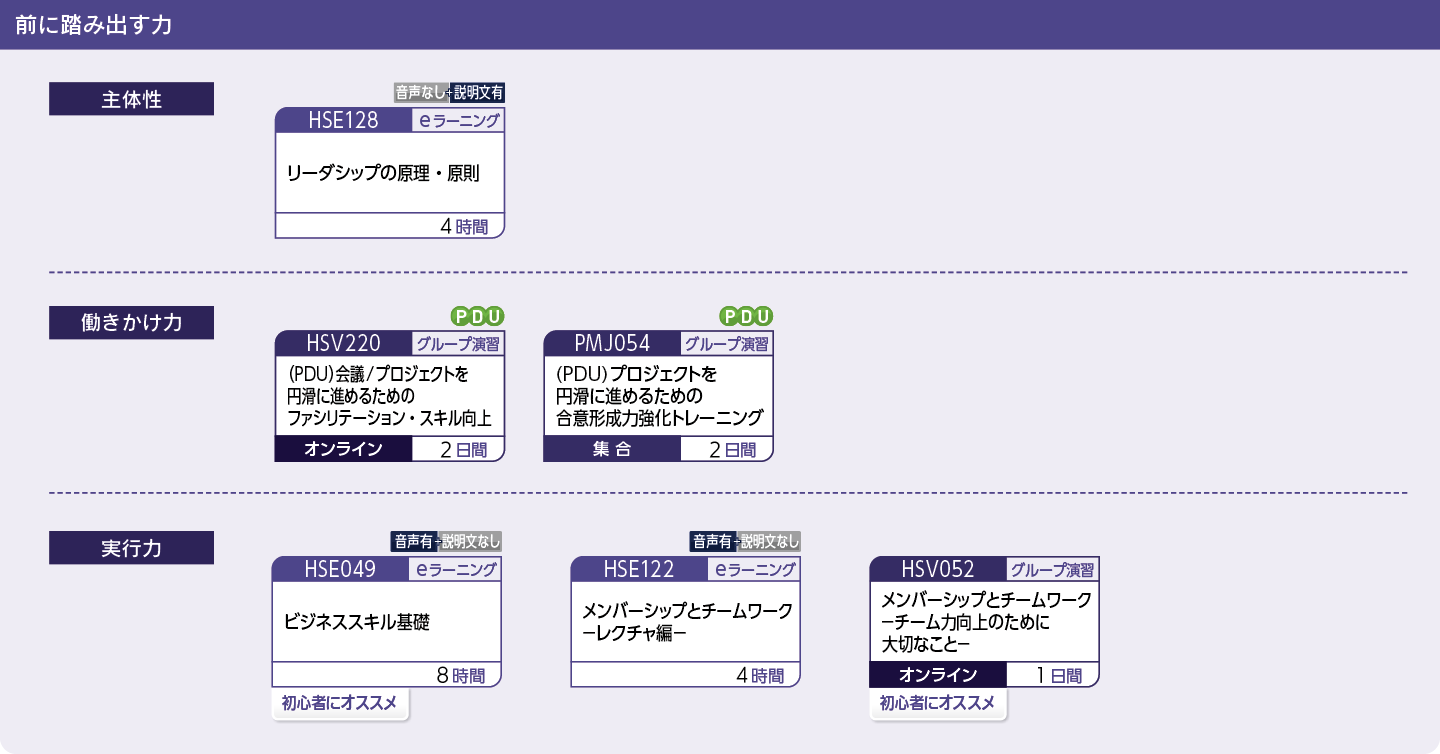Click the HSV220 course code
The image size is (1440, 754).
tap(344, 344)
